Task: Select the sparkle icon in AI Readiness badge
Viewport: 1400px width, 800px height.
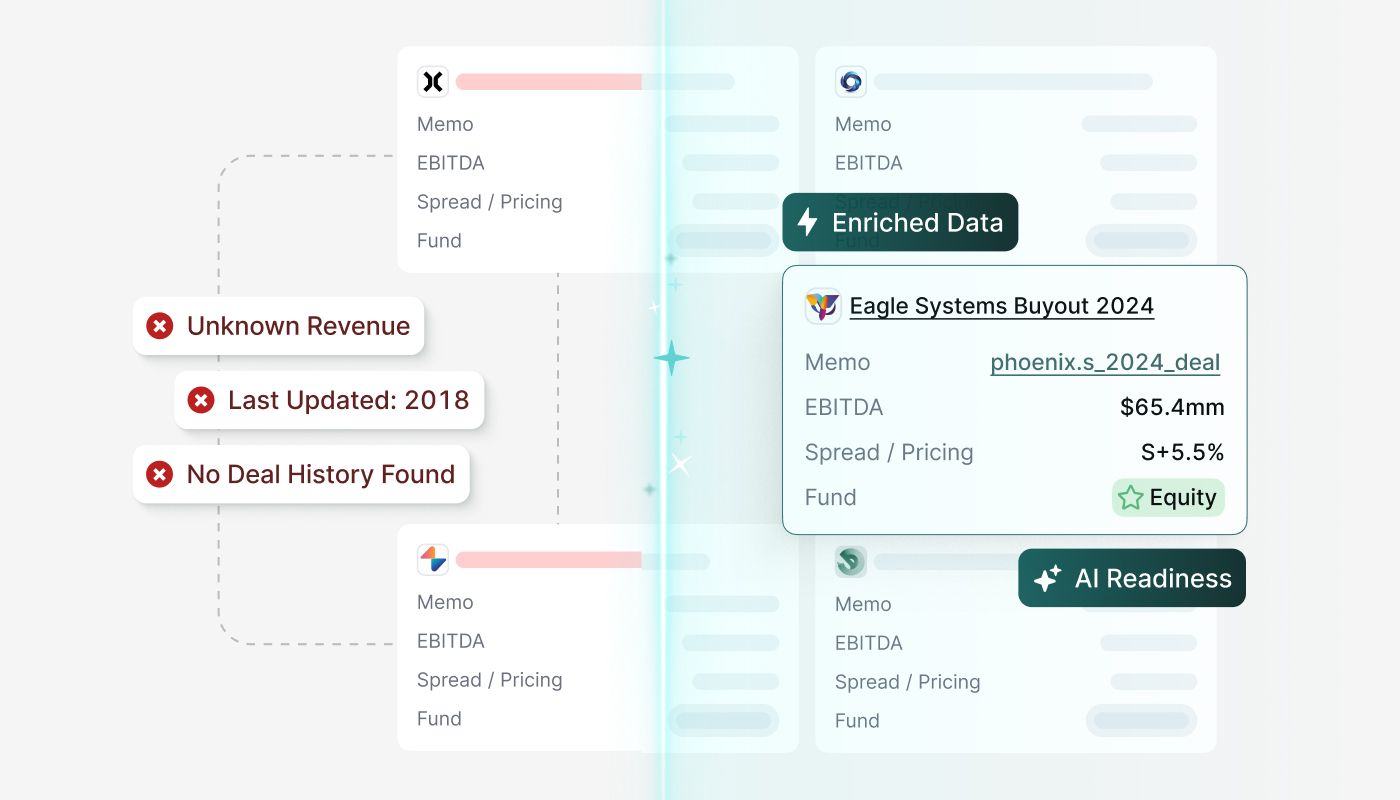Action: (x=1045, y=578)
